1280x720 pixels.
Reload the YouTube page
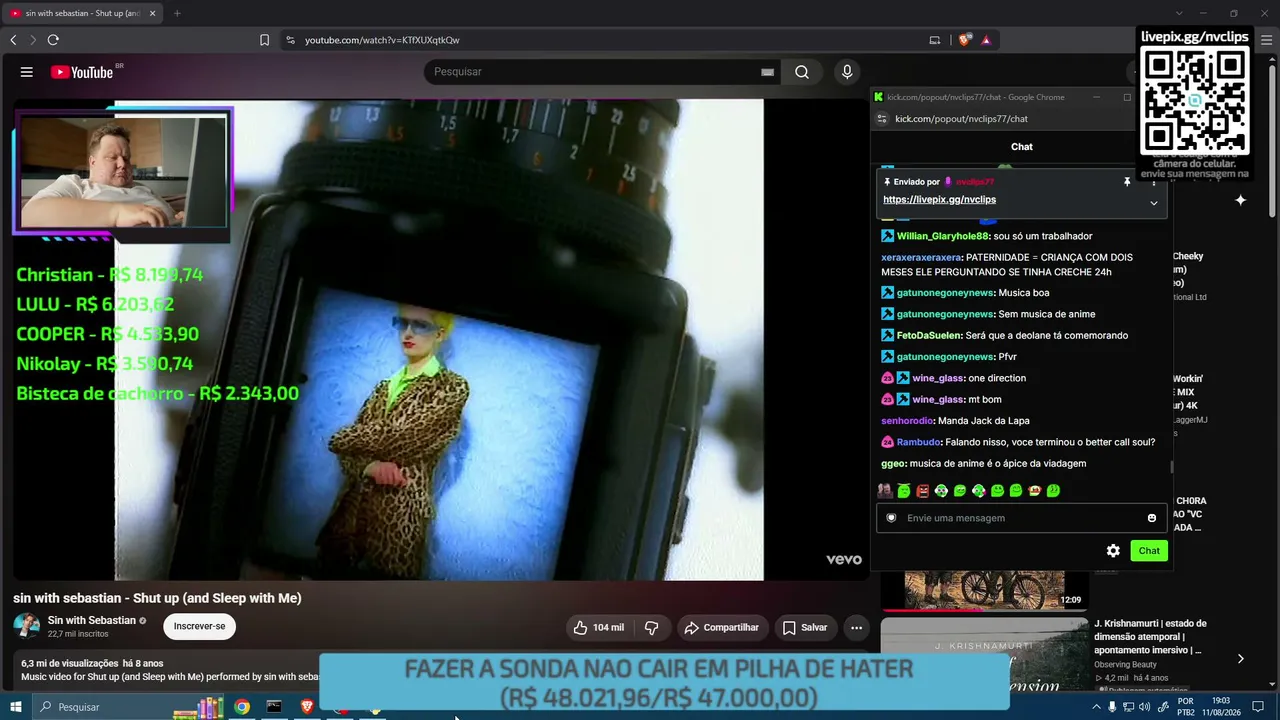pyautogui.click(x=53, y=40)
